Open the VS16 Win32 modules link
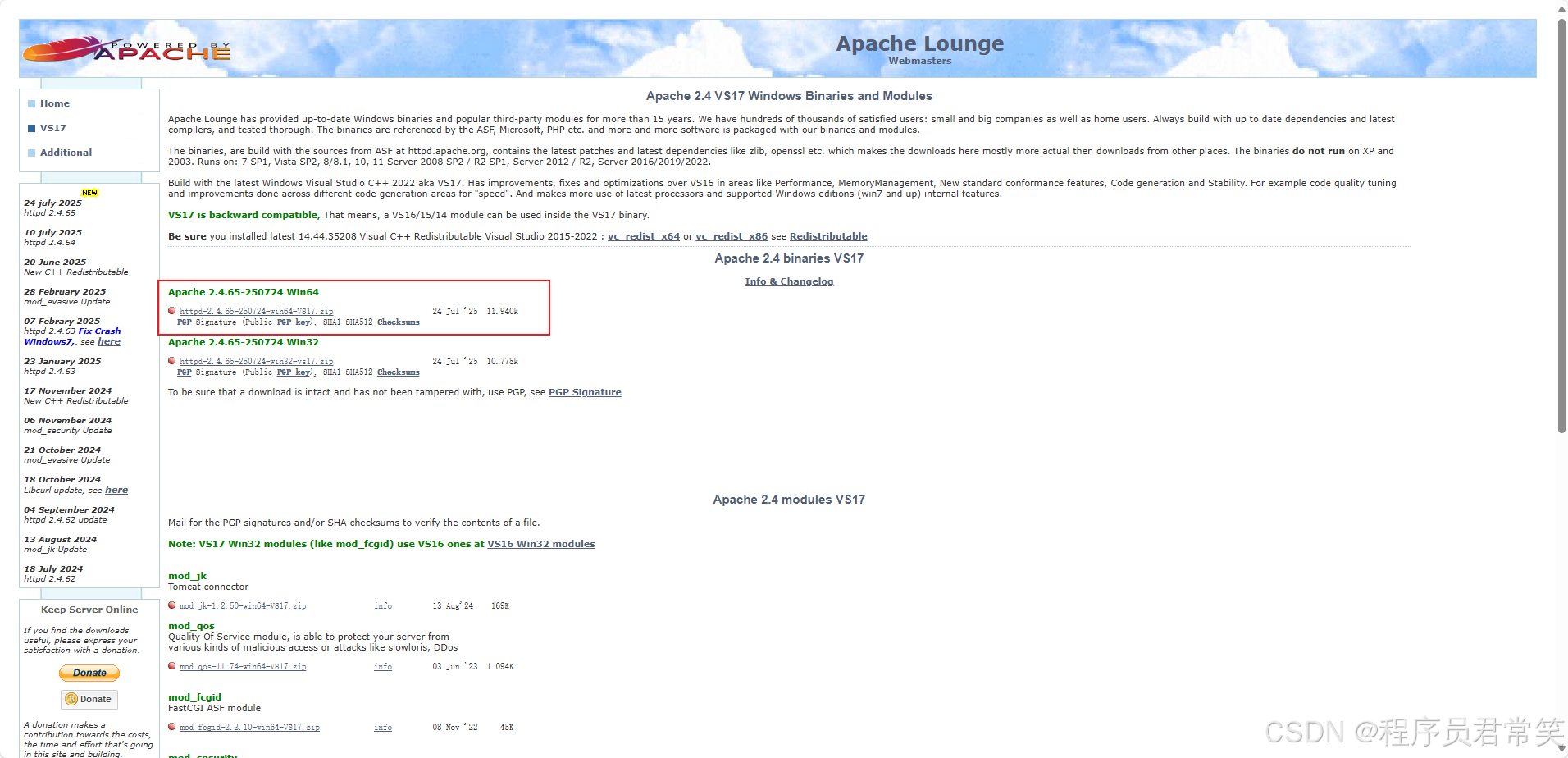The image size is (1568, 758). [x=541, y=544]
